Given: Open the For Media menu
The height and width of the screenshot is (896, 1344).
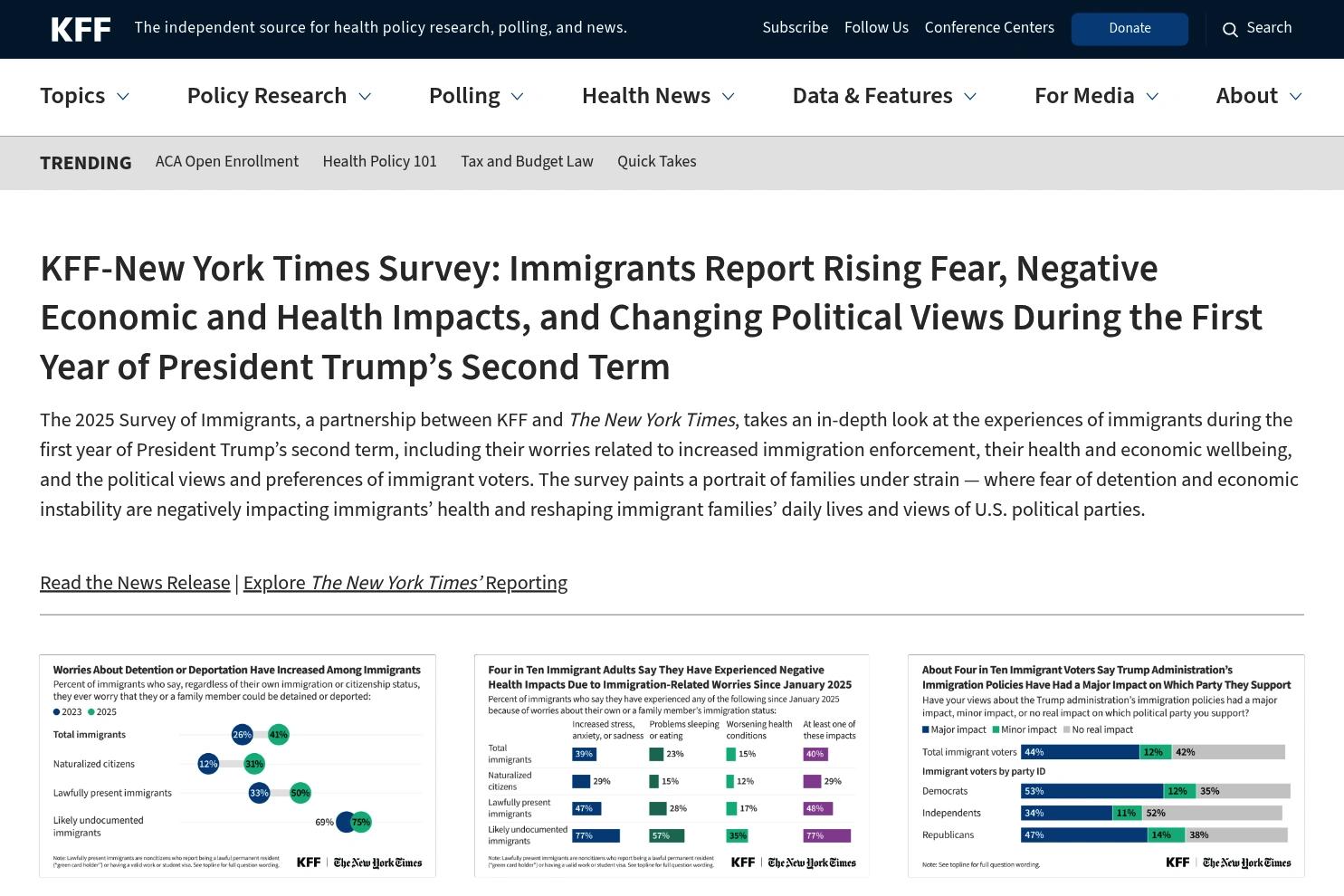Looking at the screenshot, I should click(x=1084, y=96).
